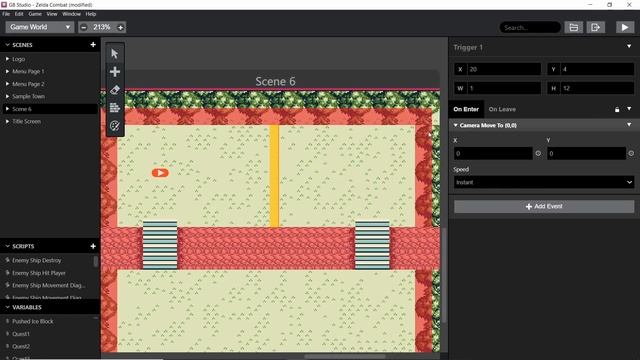The image size is (640, 360).
Task: Open the View menu
Action: (x=52, y=14)
